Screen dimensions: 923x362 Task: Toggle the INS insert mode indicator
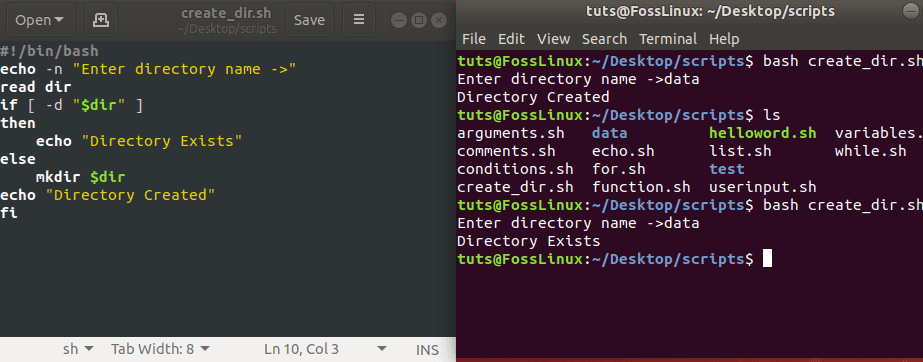point(427,350)
